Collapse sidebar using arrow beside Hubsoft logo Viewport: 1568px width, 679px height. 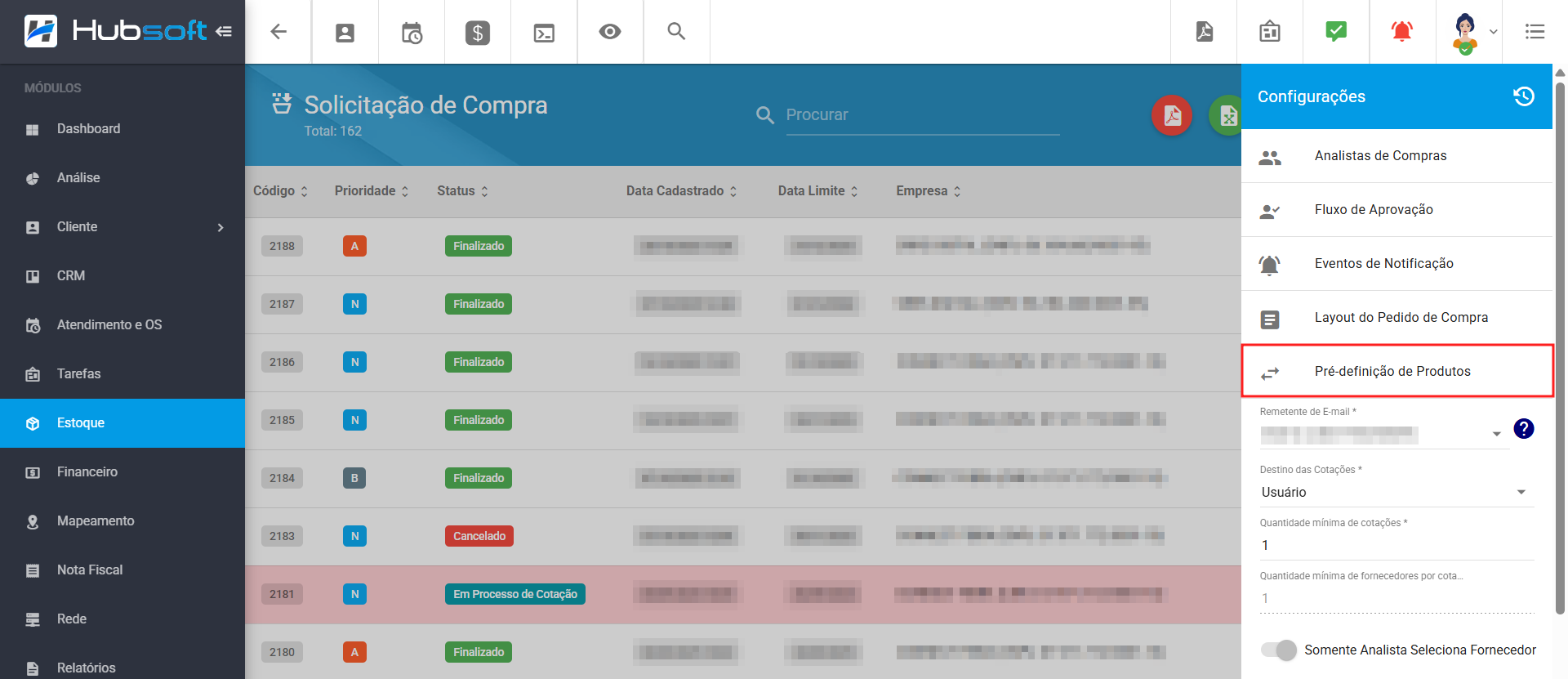tap(224, 32)
